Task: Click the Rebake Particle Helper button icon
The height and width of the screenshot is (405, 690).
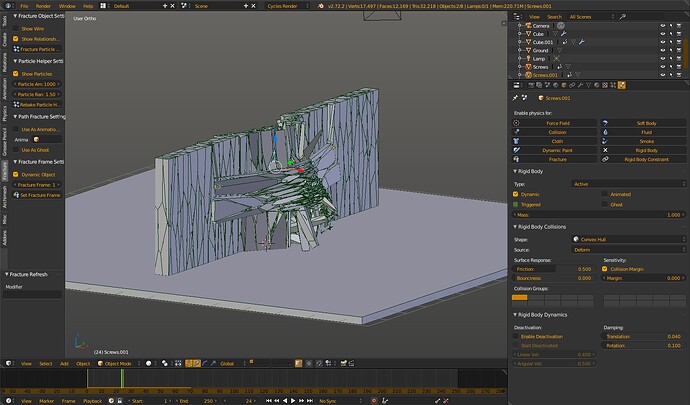Action: [x=16, y=105]
